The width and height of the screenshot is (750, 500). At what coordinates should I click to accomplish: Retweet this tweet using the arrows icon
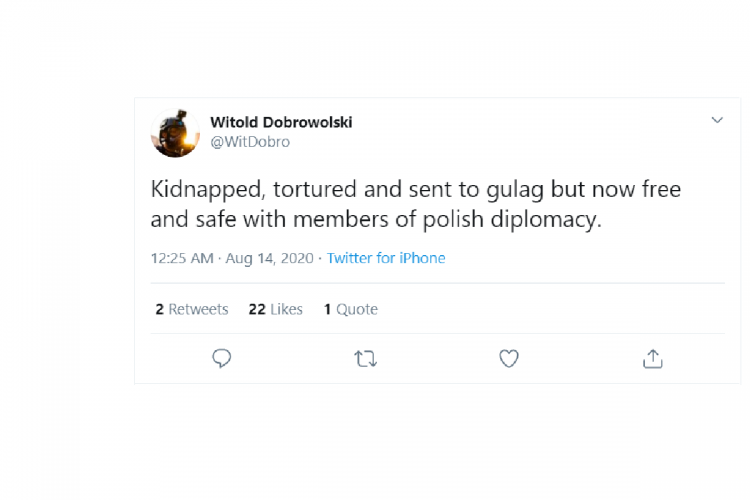tap(365, 358)
